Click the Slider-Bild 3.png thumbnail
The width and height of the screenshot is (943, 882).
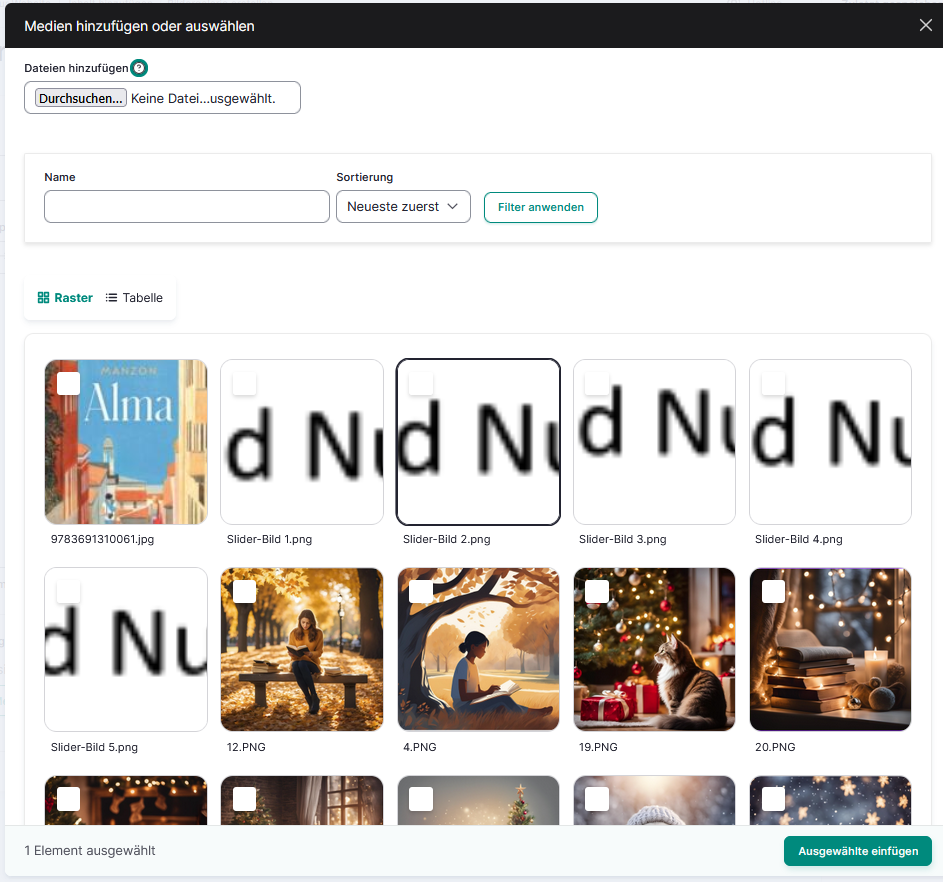pyautogui.click(x=654, y=442)
